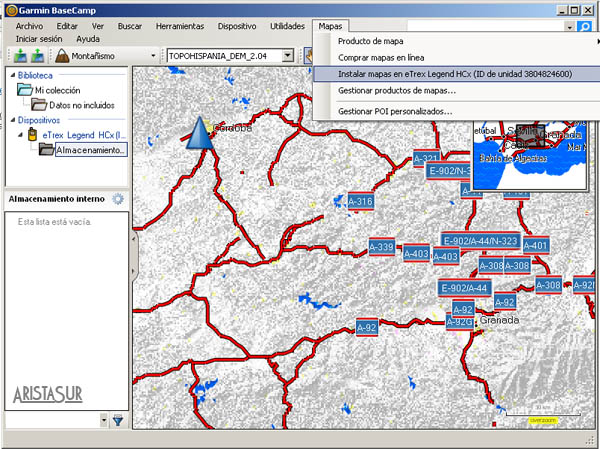
Task: Choose Gestionar productos de mapas
Action: tap(456, 91)
